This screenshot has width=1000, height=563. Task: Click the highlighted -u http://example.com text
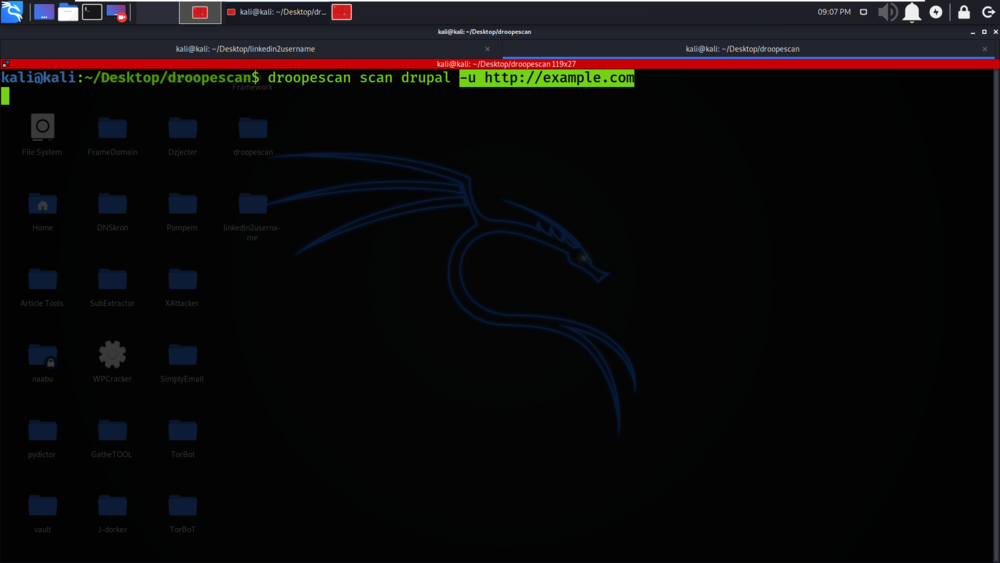point(547,78)
